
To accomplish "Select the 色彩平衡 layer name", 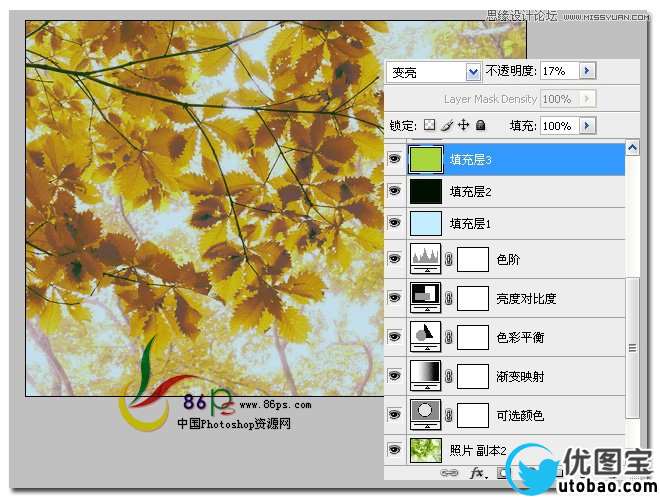I will (520, 337).
